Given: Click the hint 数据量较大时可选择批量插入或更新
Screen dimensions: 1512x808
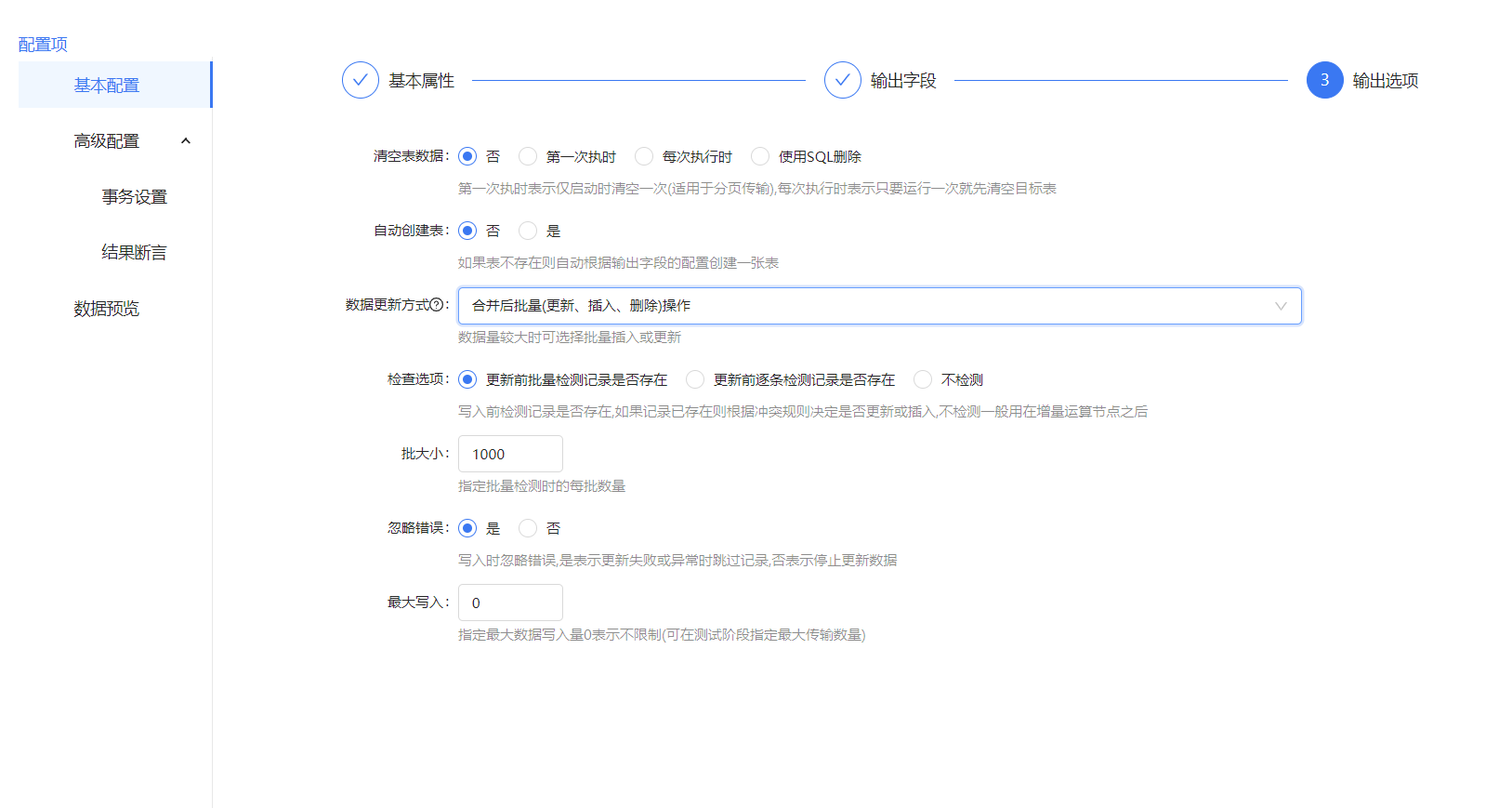Looking at the screenshot, I should click(x=570, y=337).
